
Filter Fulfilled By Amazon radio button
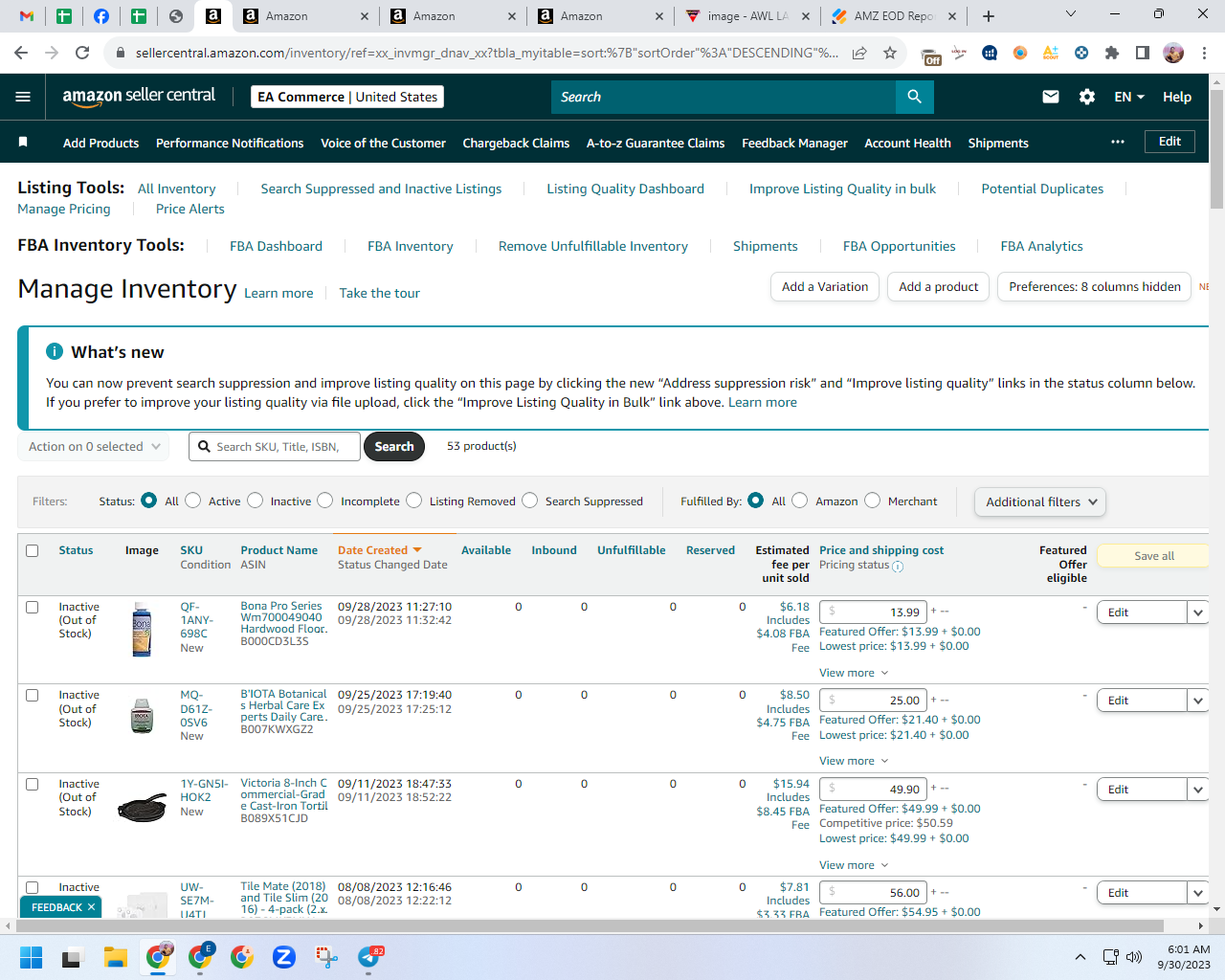[800, 501]
